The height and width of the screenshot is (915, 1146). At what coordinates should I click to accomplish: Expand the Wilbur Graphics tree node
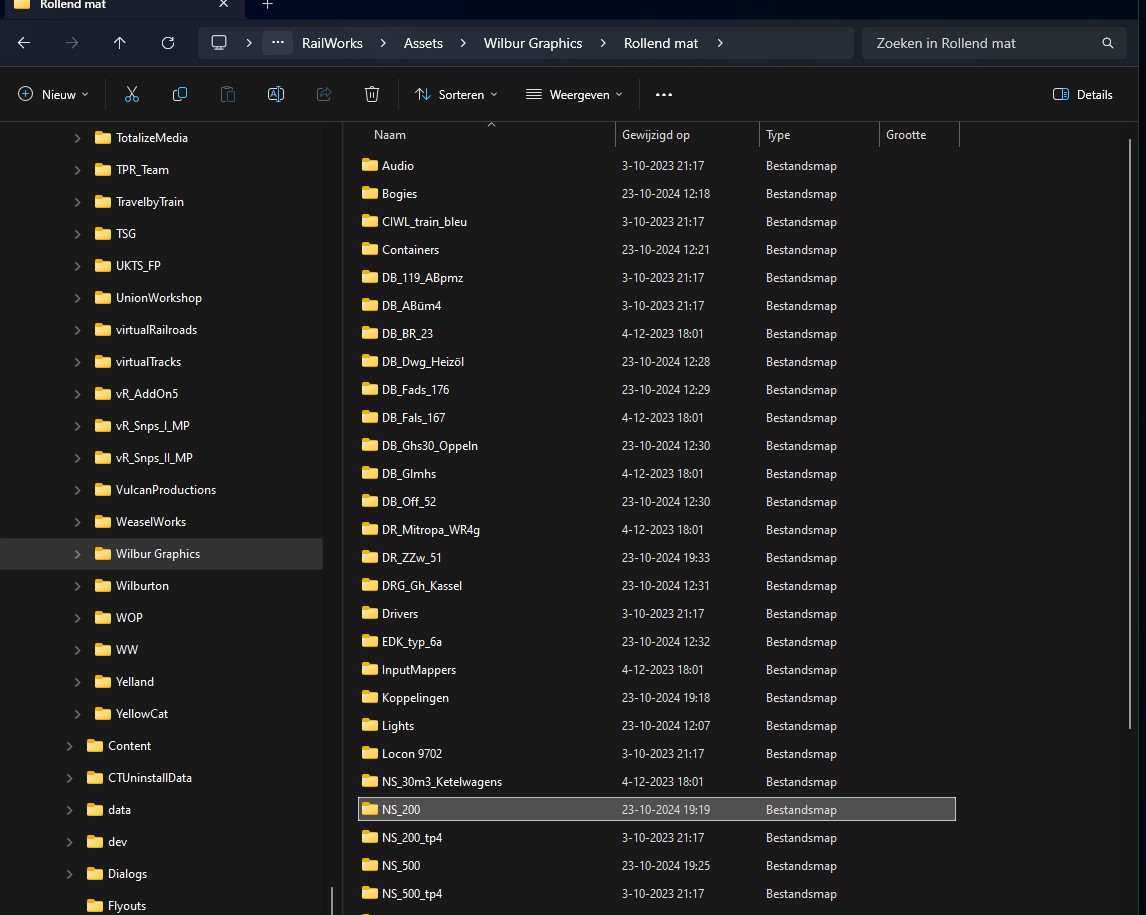pos(77,554)
